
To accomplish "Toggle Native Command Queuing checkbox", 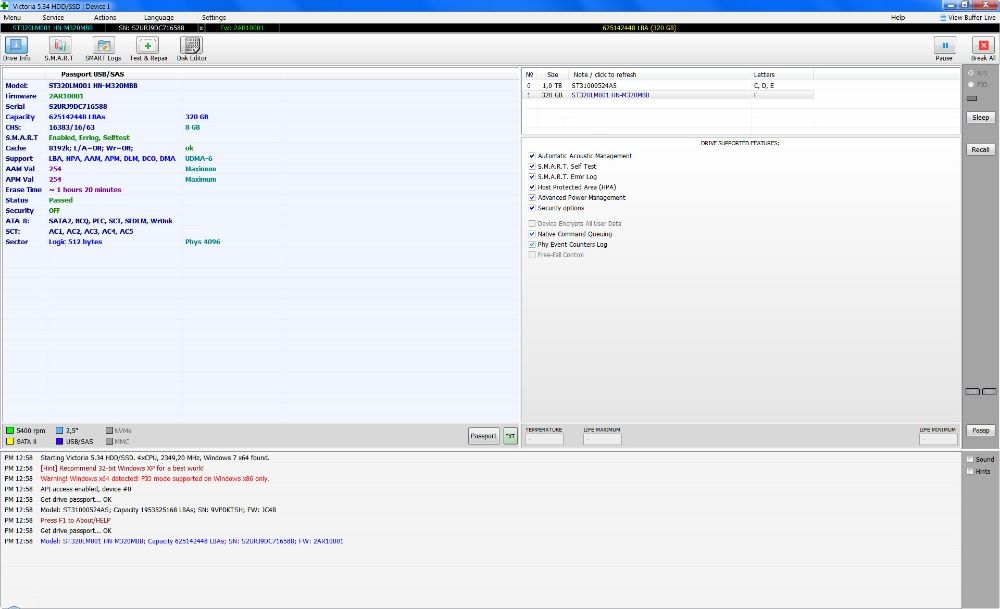I will tap(532, 234).
